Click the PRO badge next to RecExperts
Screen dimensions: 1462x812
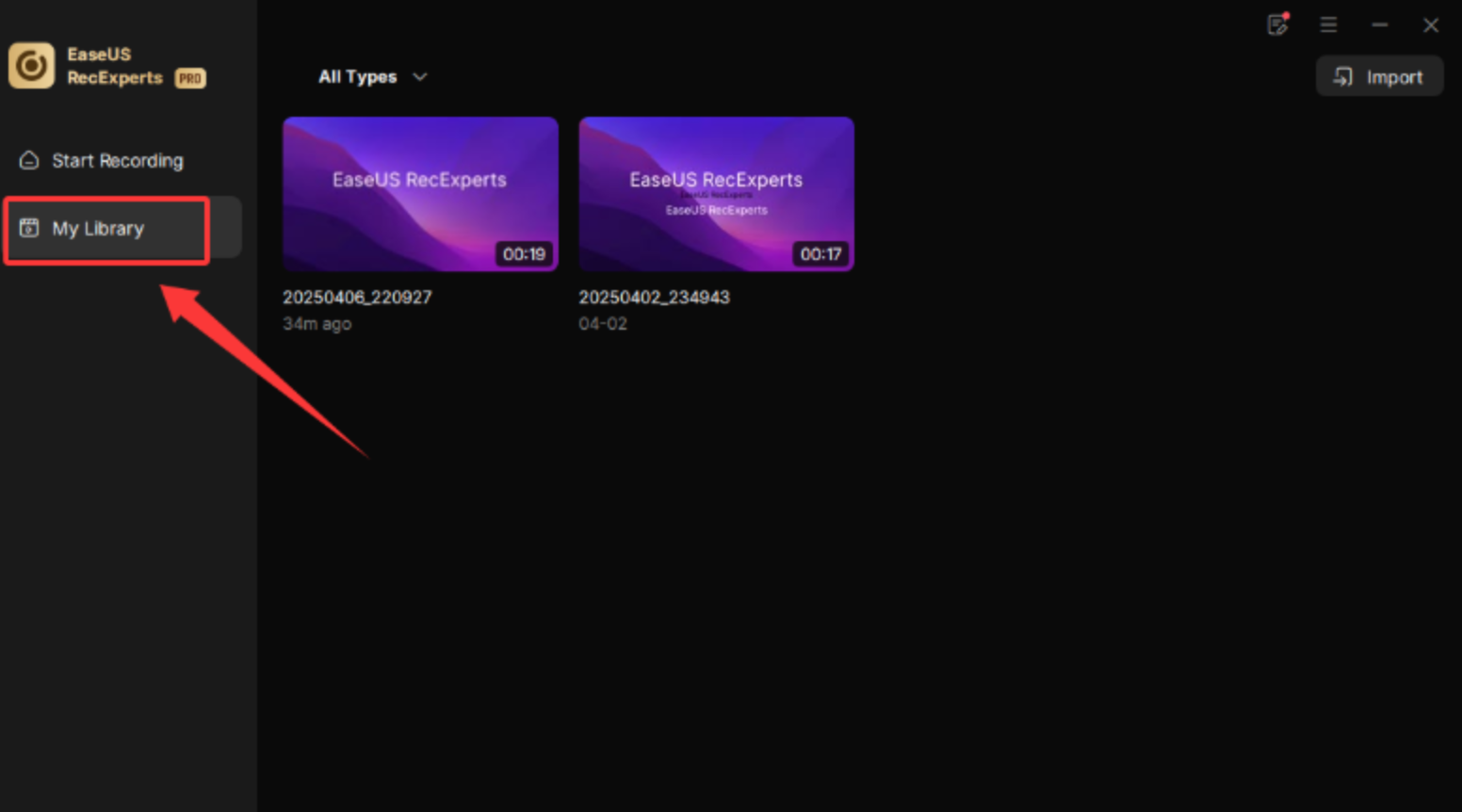click(x=189, y=79)
